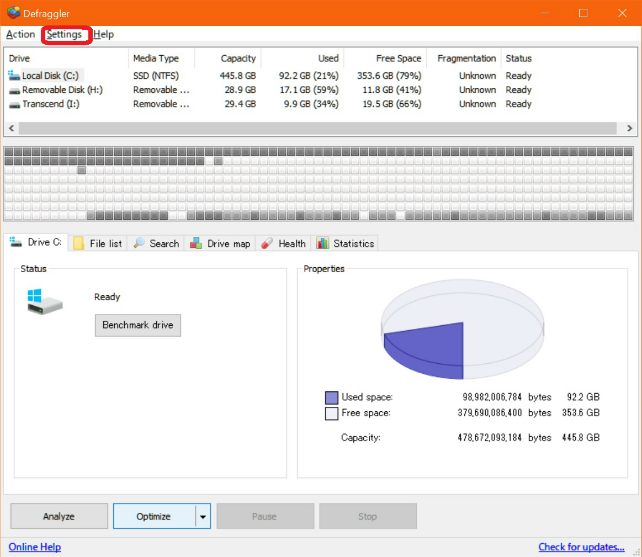This screenshot has width=642, height=557.
Task: Sort by the Drive column header
Action: click(x=66, y=58)
